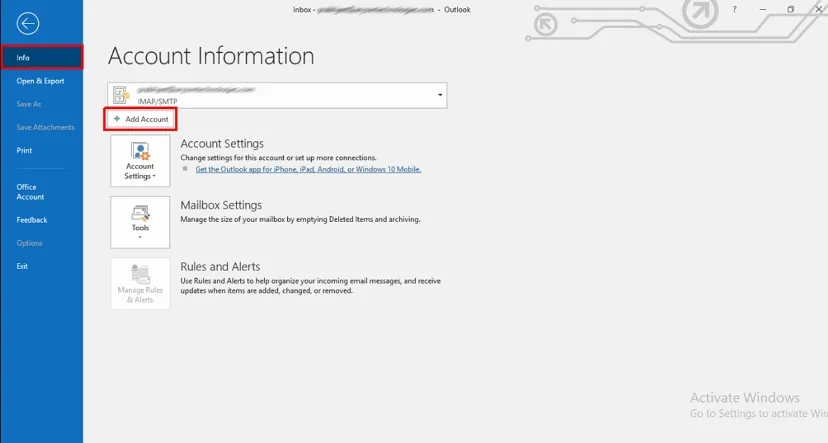Click the 'Manage the size of your mailbox' text
This screenshot has height=443, width=828.
300,219
